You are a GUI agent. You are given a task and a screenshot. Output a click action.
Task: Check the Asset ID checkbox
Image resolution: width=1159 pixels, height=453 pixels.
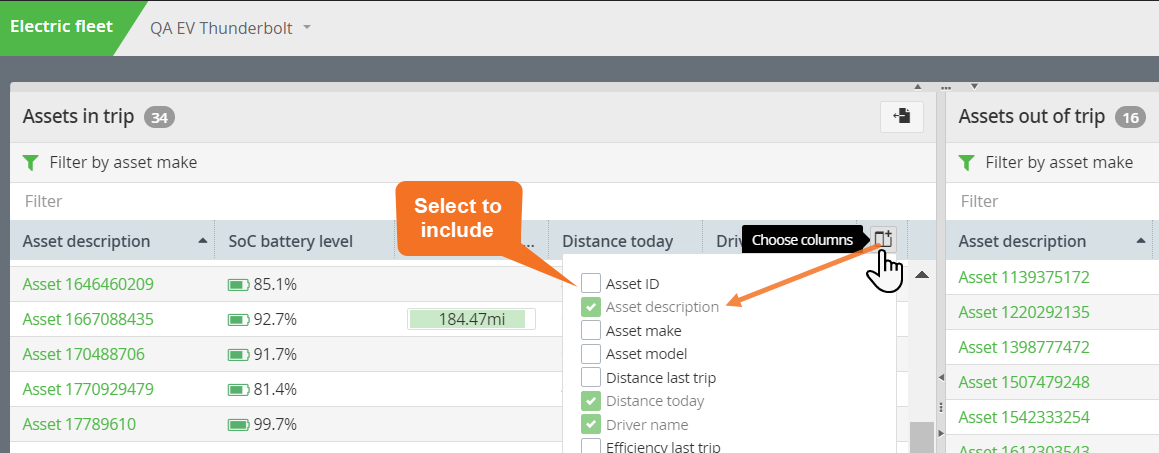pos(591,284)
